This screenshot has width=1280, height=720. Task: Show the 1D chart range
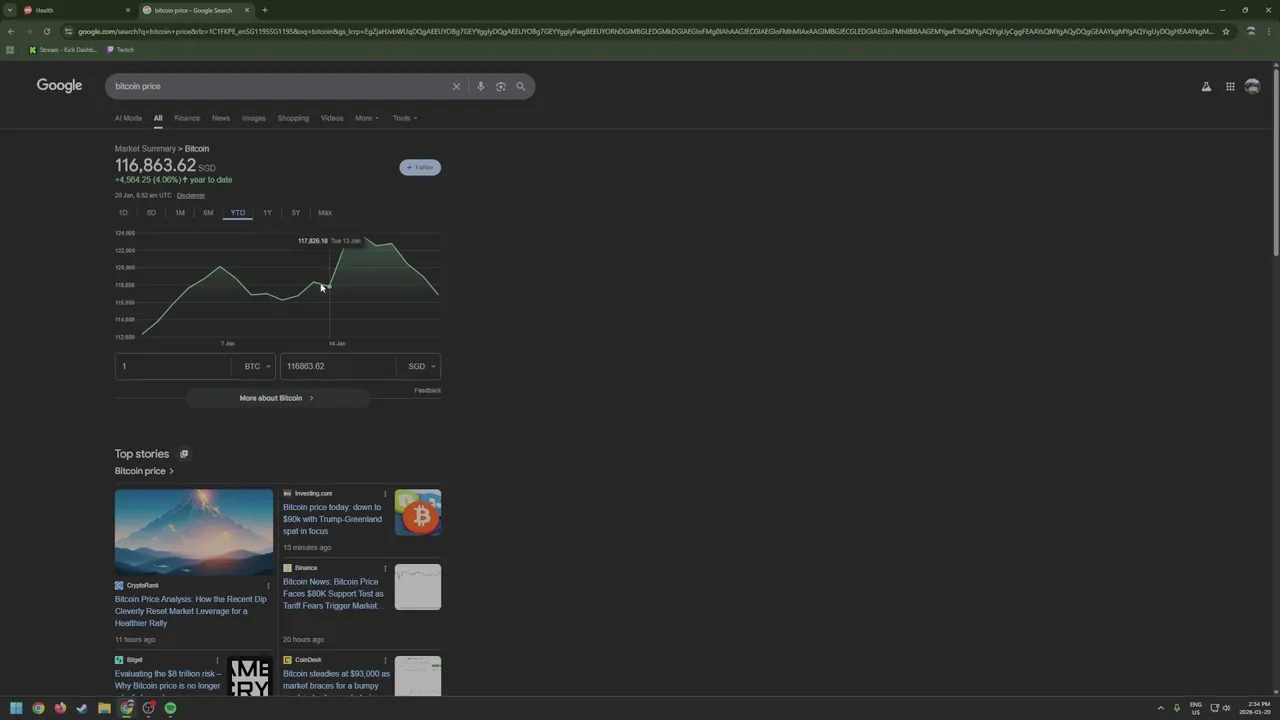click(123, 213)
